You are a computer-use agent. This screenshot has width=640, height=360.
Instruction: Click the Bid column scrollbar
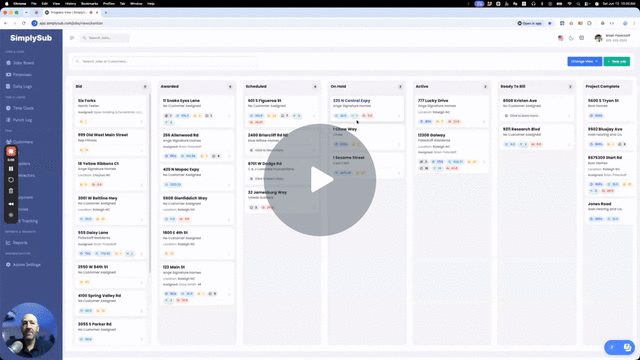[x=150, y=182]
